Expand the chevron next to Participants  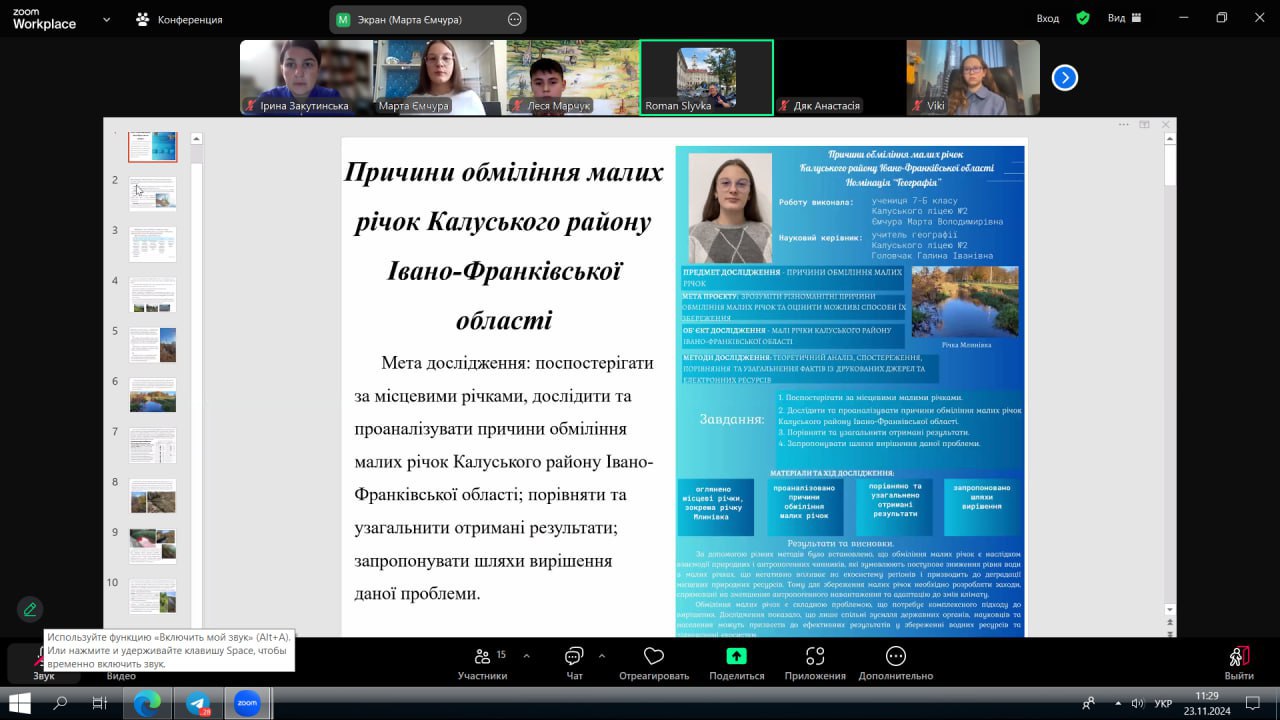(527, 656)
